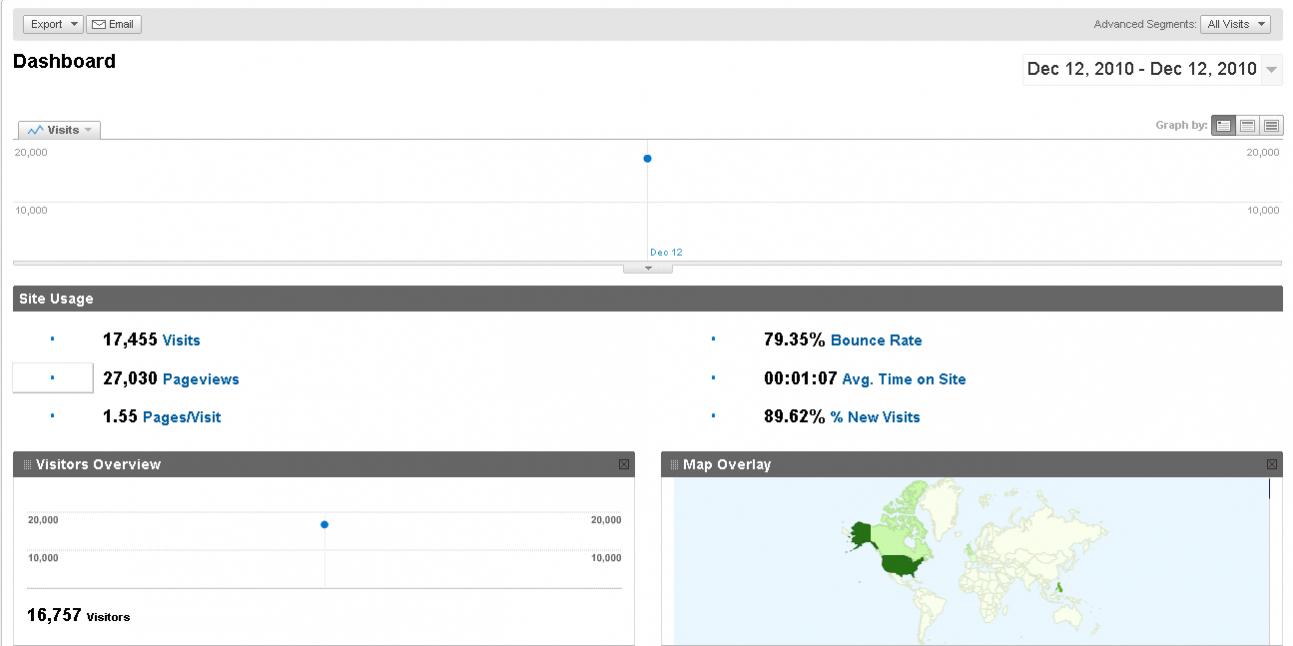
Task: Collapse the graph using the small arrow handle
Action: point(647,268)
